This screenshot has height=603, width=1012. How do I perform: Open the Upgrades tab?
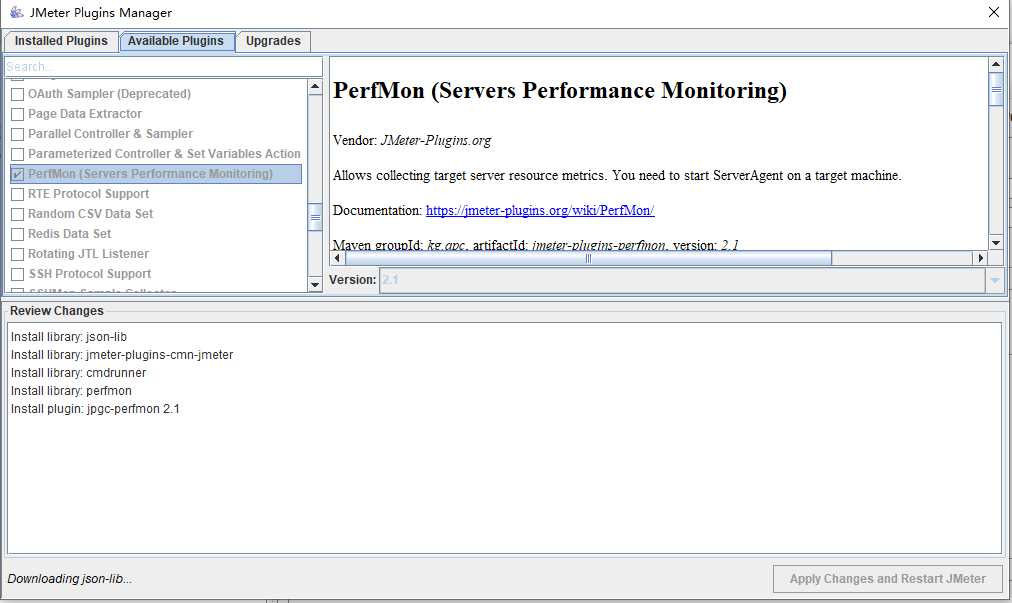[273, 41]
